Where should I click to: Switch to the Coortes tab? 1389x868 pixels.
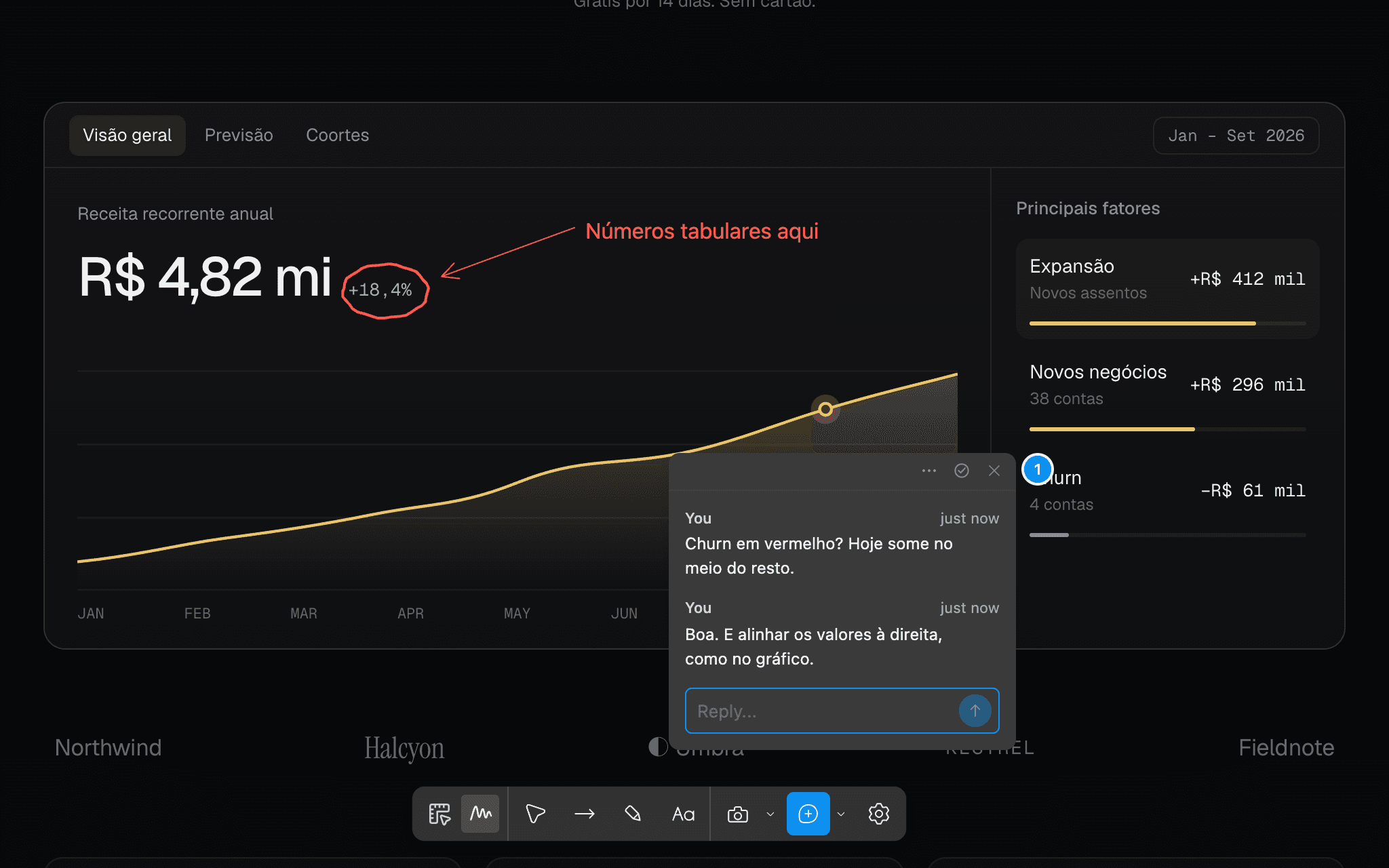coord(337,135)
